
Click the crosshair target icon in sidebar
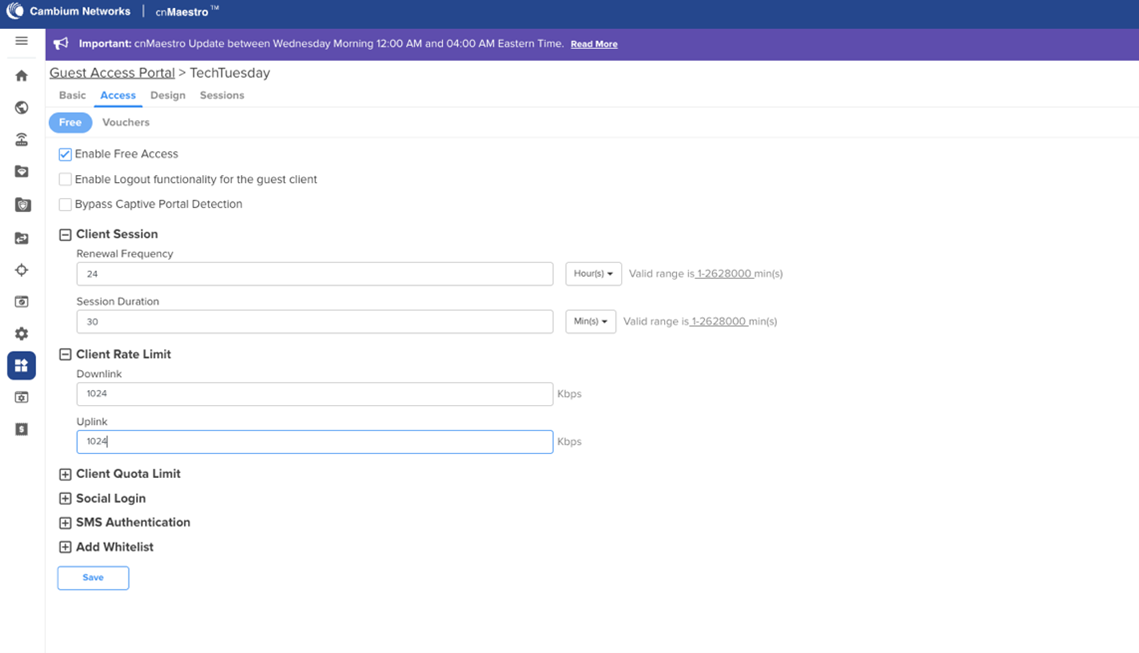pos(21,270)
